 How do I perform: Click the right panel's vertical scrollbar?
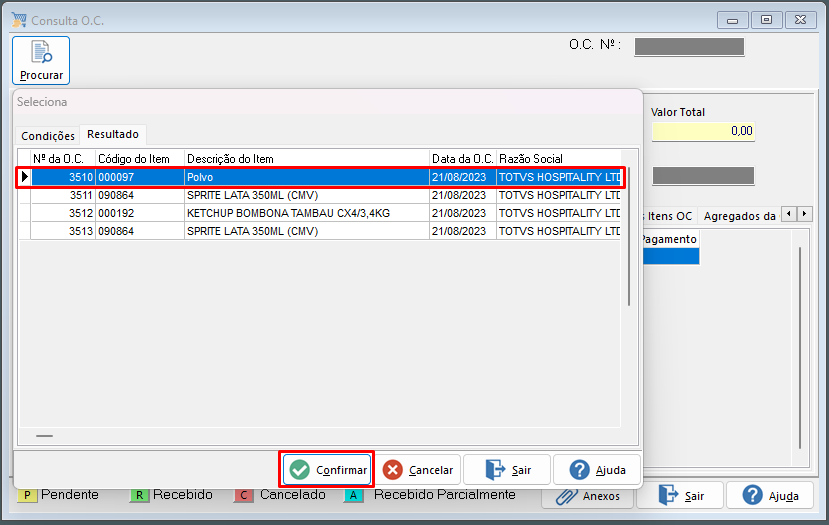800,347
